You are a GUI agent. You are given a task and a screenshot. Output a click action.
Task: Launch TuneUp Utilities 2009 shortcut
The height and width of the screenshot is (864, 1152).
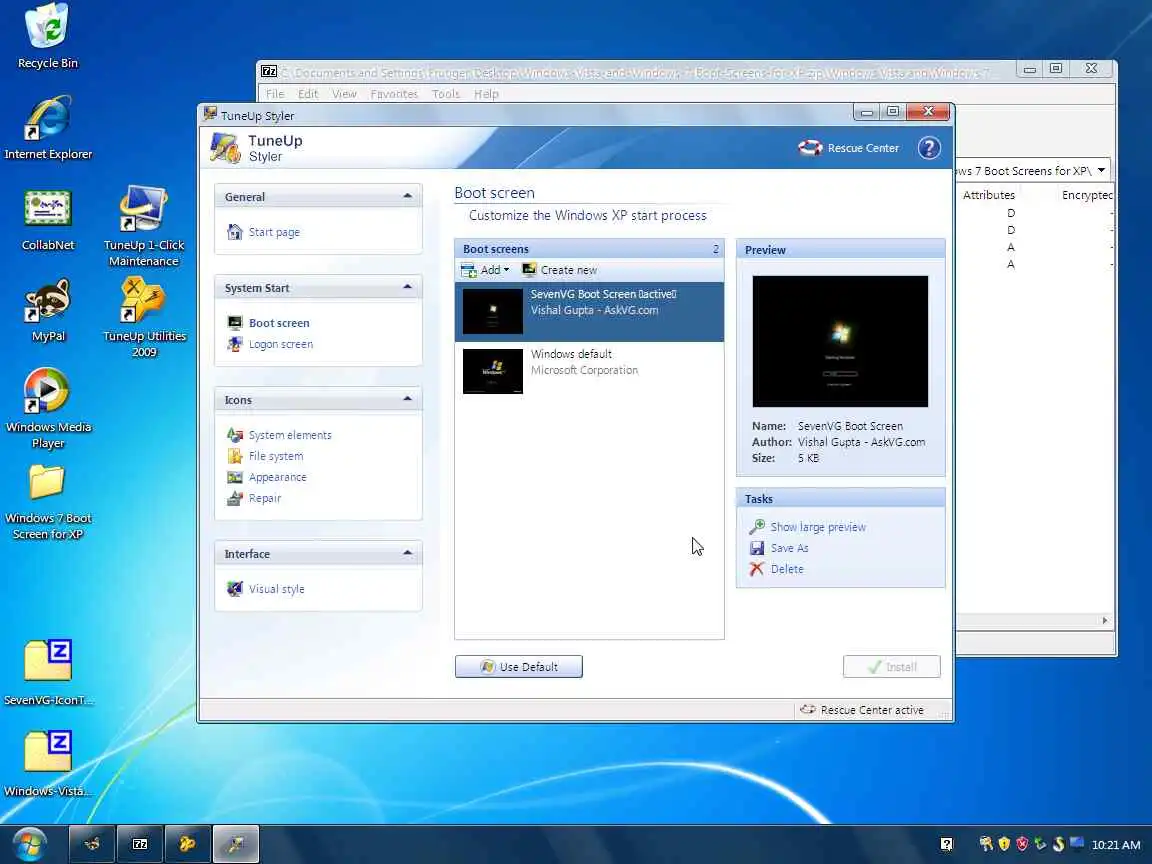143,317
